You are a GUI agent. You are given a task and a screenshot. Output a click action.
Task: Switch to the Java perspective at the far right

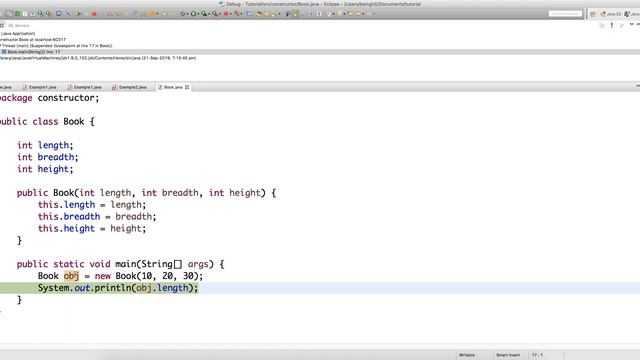632,14
